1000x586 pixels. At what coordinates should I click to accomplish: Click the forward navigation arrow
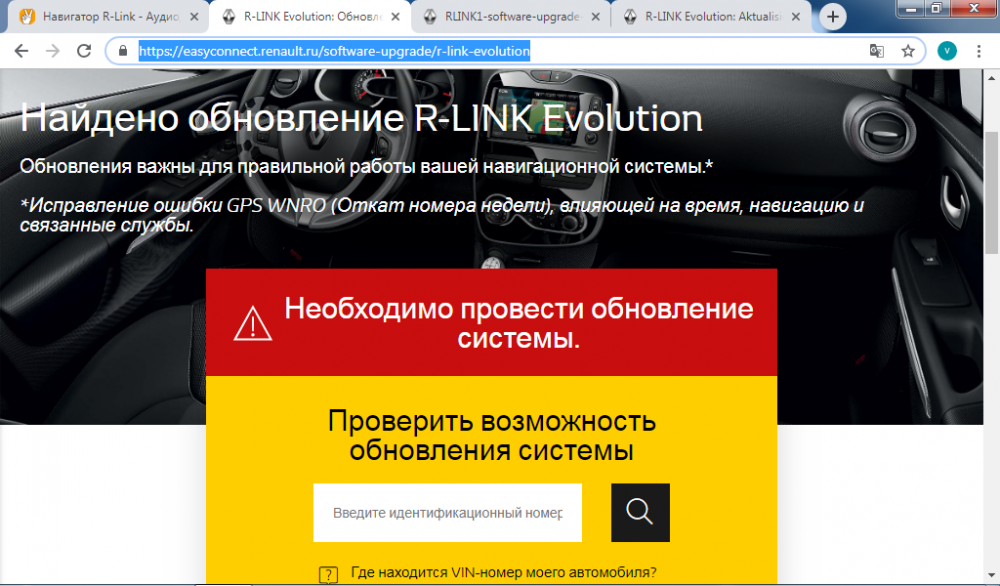coord(52,51)
